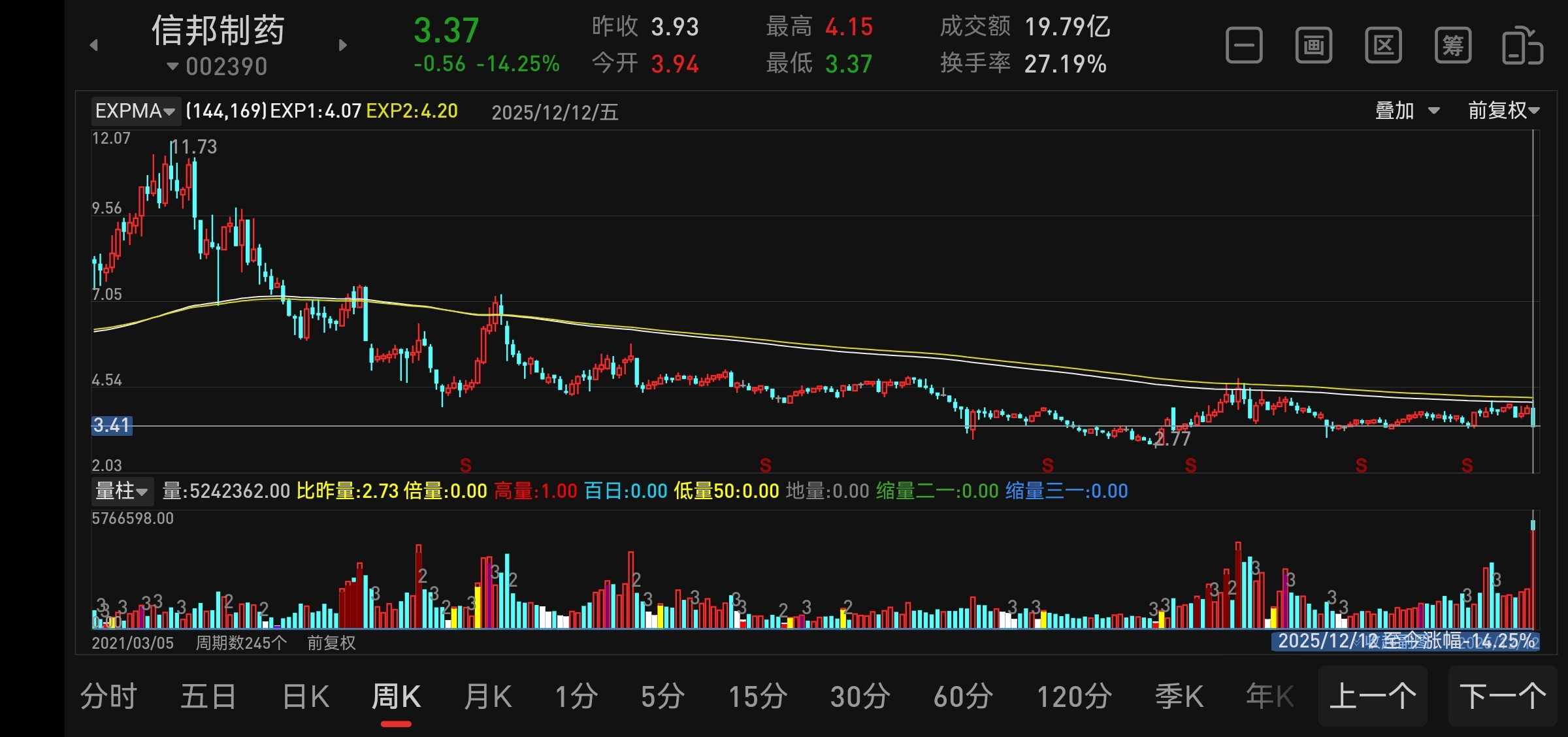Screen dimensions: 1568x737
Task: Select the 60分 period tab
Action: coord(963,696)
